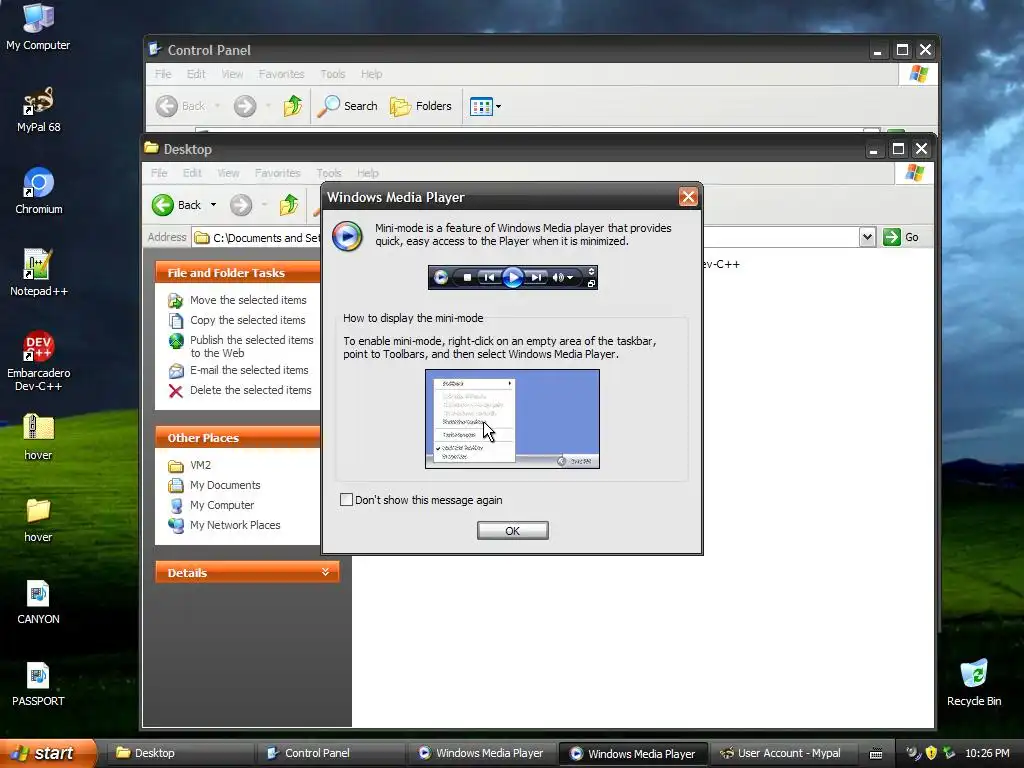Click the red X delete icon in tasks

point(176,391)
